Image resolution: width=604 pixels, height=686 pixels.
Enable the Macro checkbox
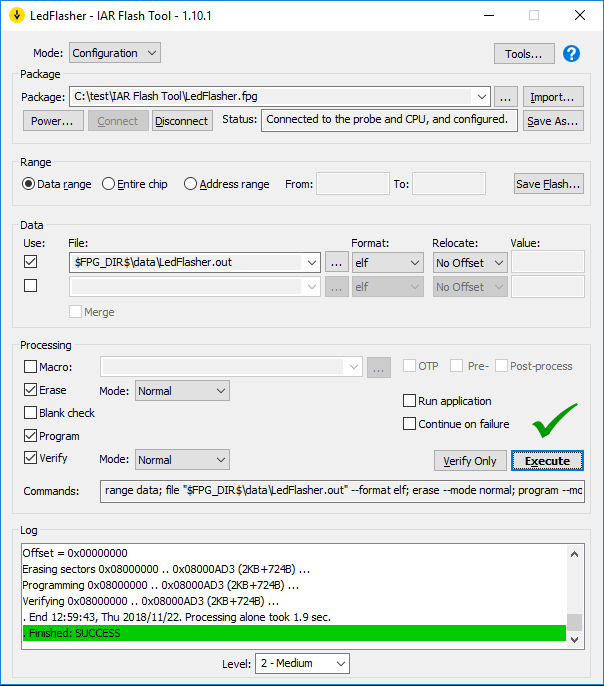(31, 366)
